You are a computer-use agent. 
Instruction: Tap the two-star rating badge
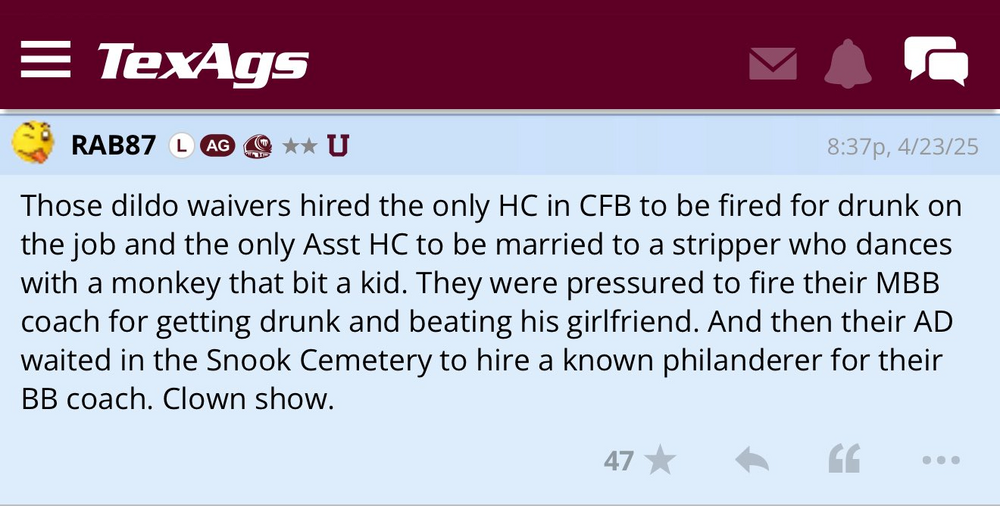[x=300, y=146]
